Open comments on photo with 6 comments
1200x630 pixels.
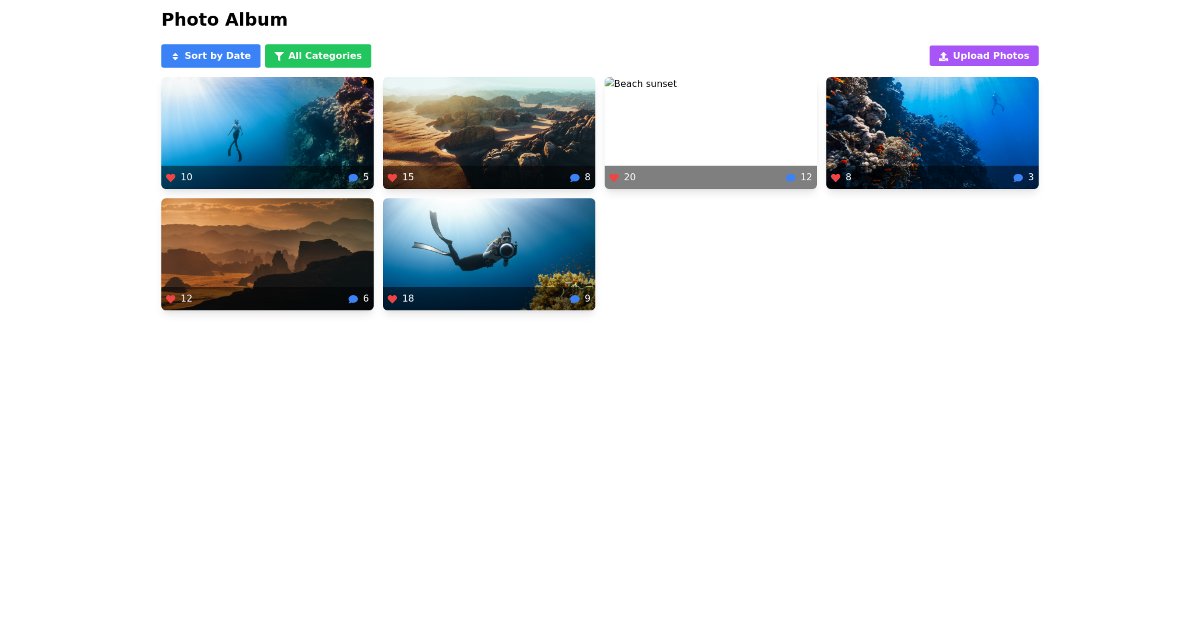[353, 299]
